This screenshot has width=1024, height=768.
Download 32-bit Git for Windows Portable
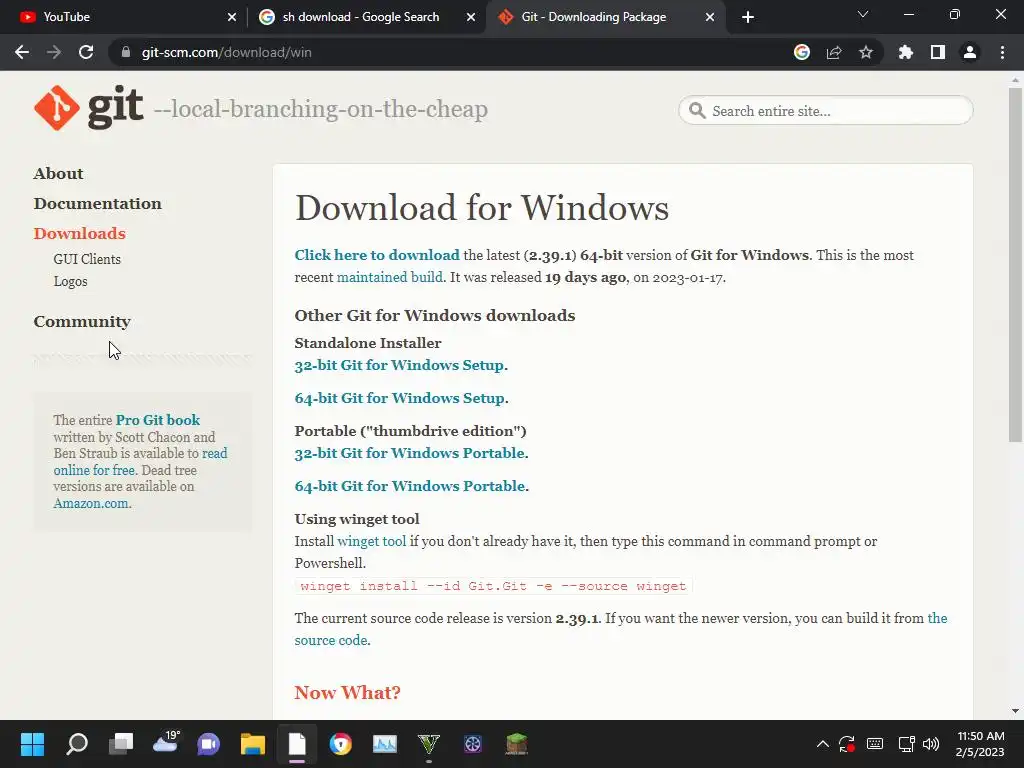point(409,453)
